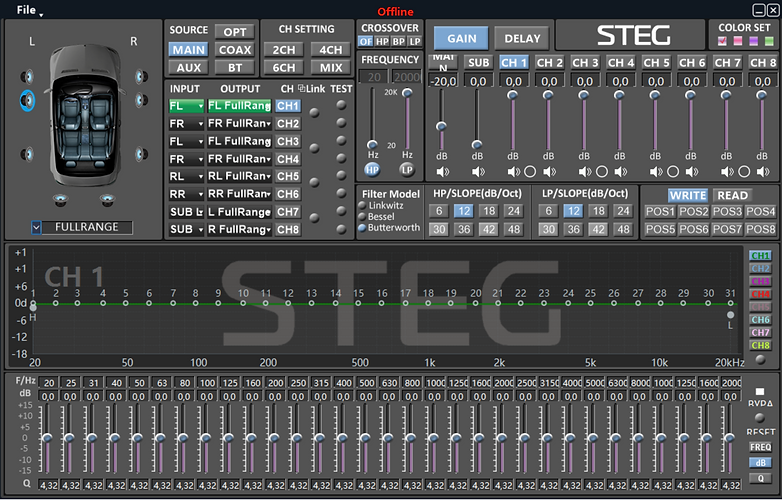The width and height of the screenshot is (782, 500).
Task: Select the front right door speaker icon
Action: 142,100
